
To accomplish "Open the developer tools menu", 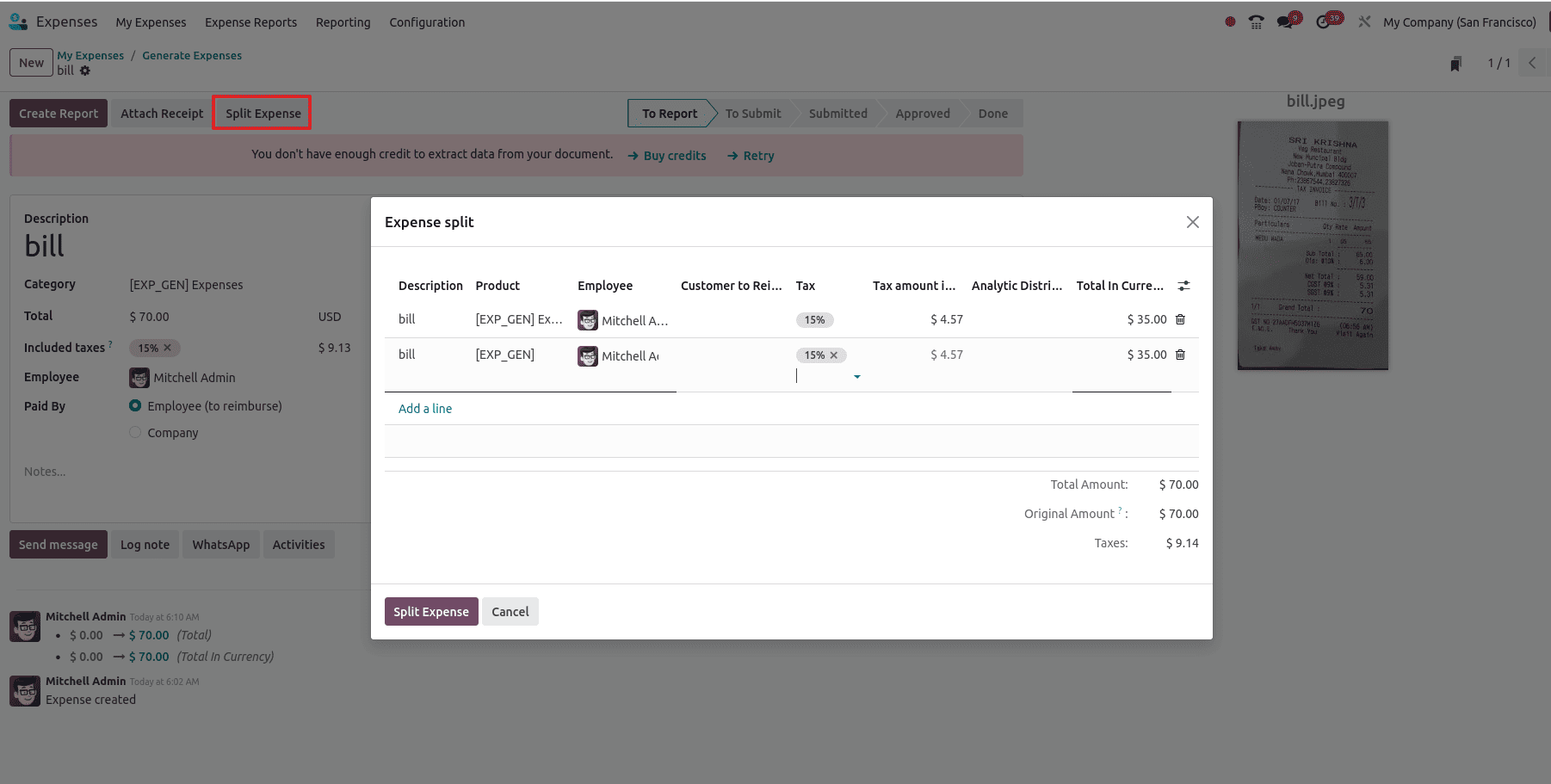I will [x=1364, y=21].
